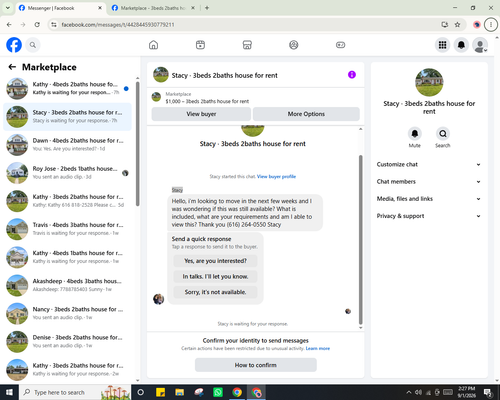Click the large house thumbnail in right panel
500x400 pixels.
[429, 82]
